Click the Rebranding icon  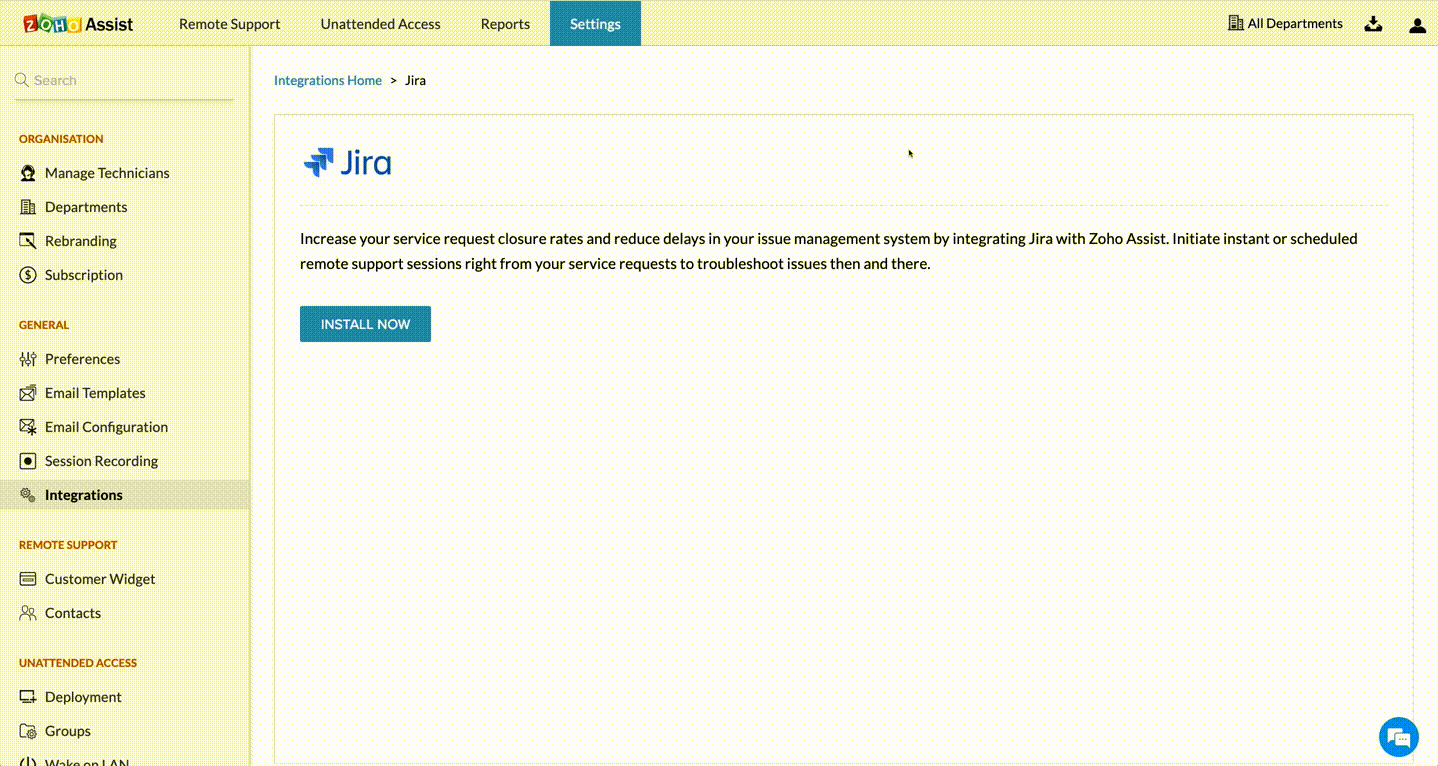coord(28,241)
